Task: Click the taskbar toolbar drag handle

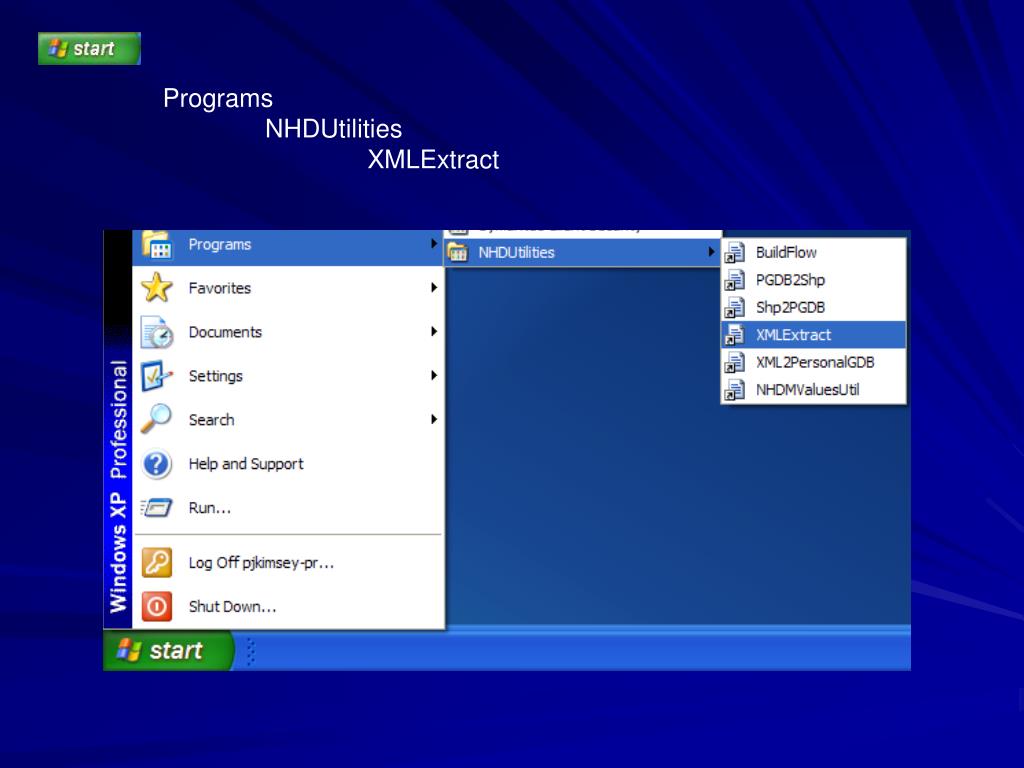Action: (x=250, y=651)
